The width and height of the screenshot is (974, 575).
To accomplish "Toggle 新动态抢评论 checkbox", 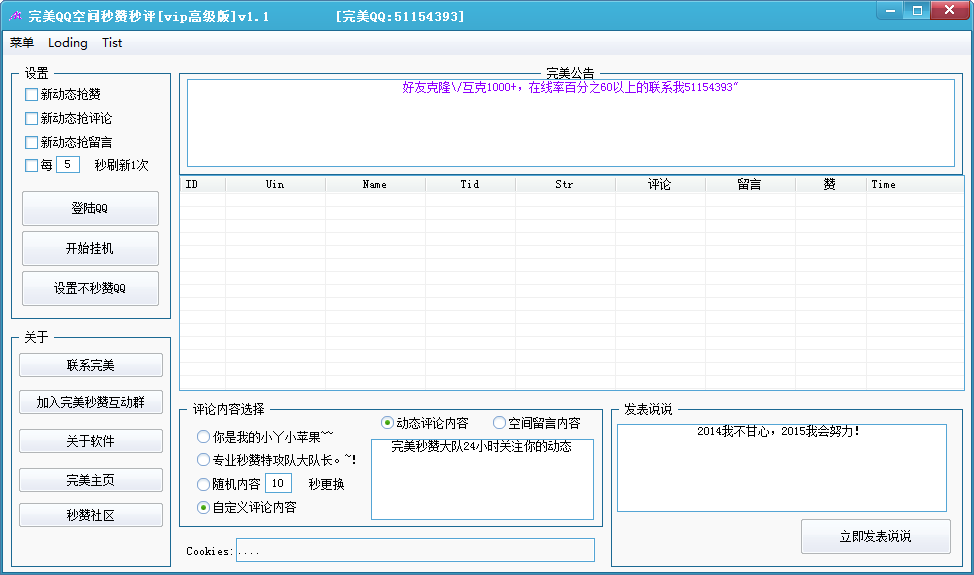I will click(x=31, y=119).
